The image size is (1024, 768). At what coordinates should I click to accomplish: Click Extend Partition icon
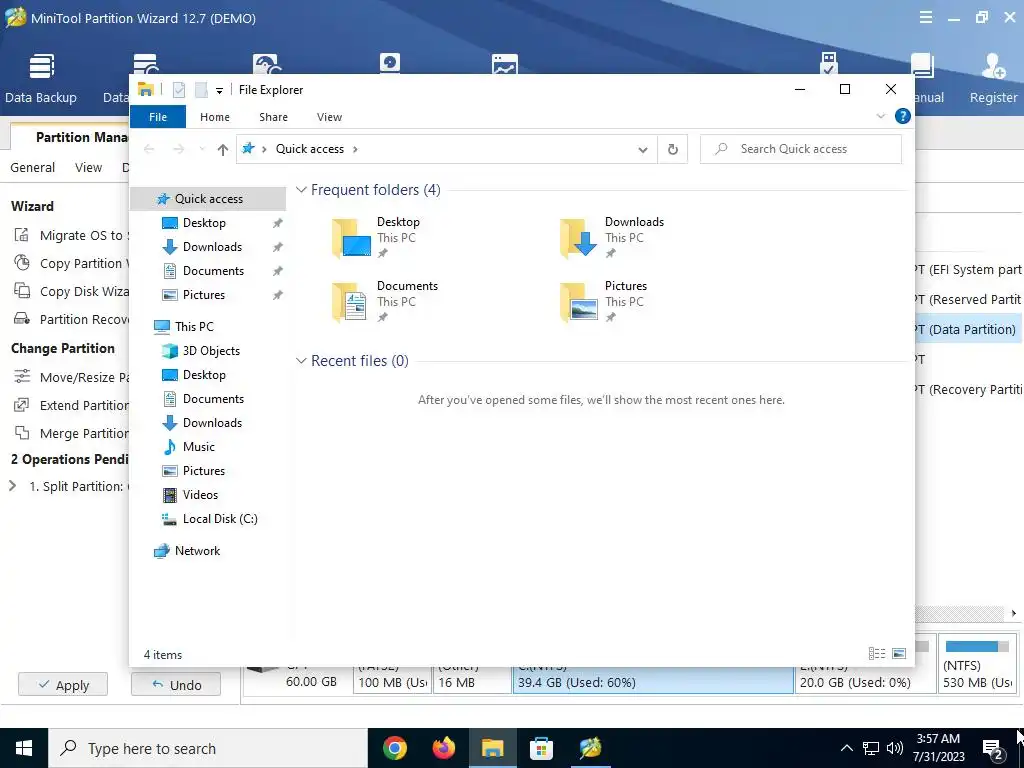point(22,405)
